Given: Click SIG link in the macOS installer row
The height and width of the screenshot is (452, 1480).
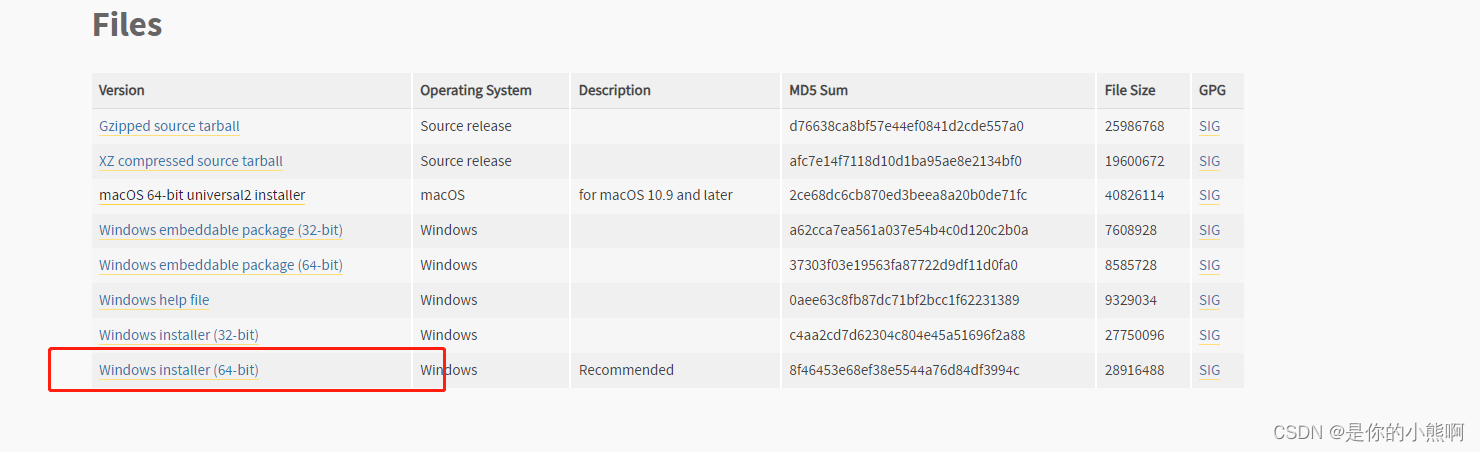Looking at the screenshot, I should (1209, 195).
